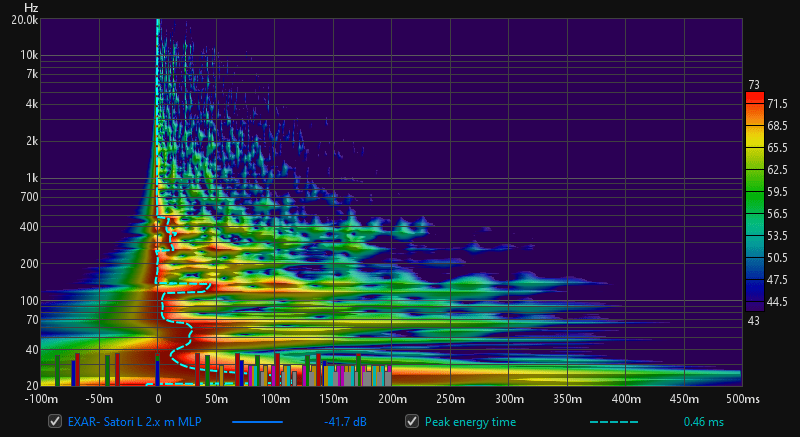Click the 47.5 scale label

tap(778, 280)
